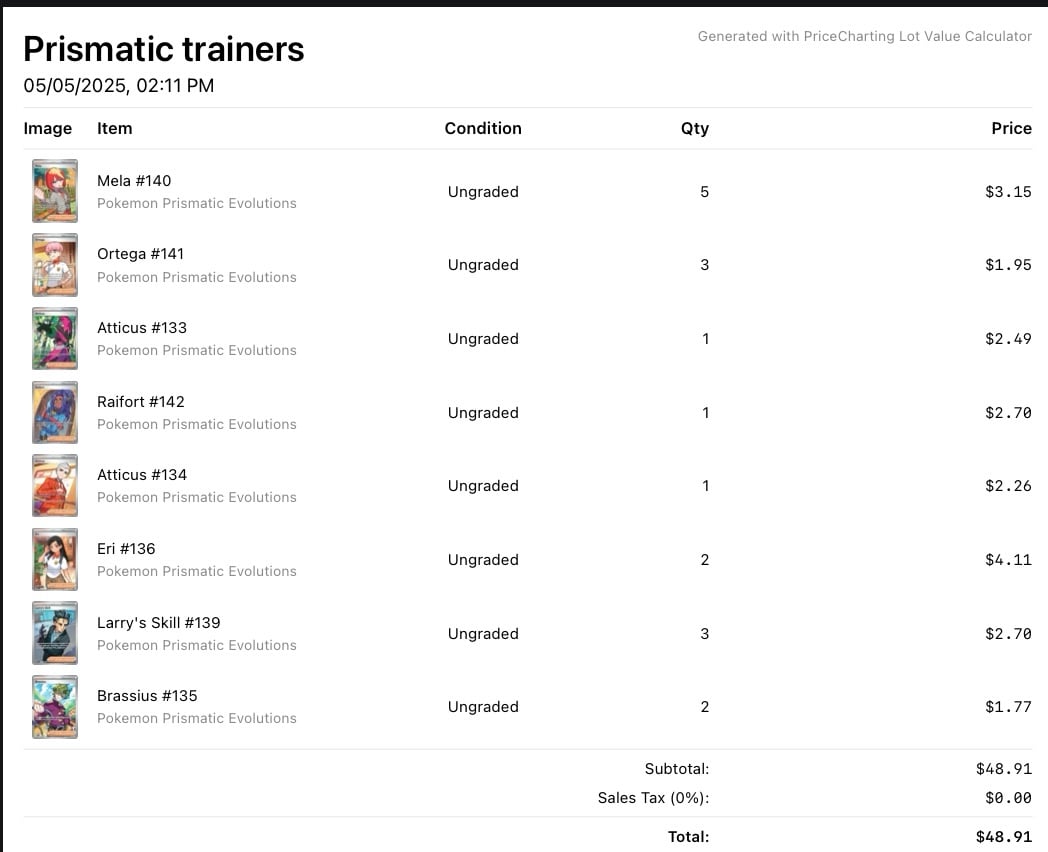
Task: Click the Price column header
Action: point(1011,128)
